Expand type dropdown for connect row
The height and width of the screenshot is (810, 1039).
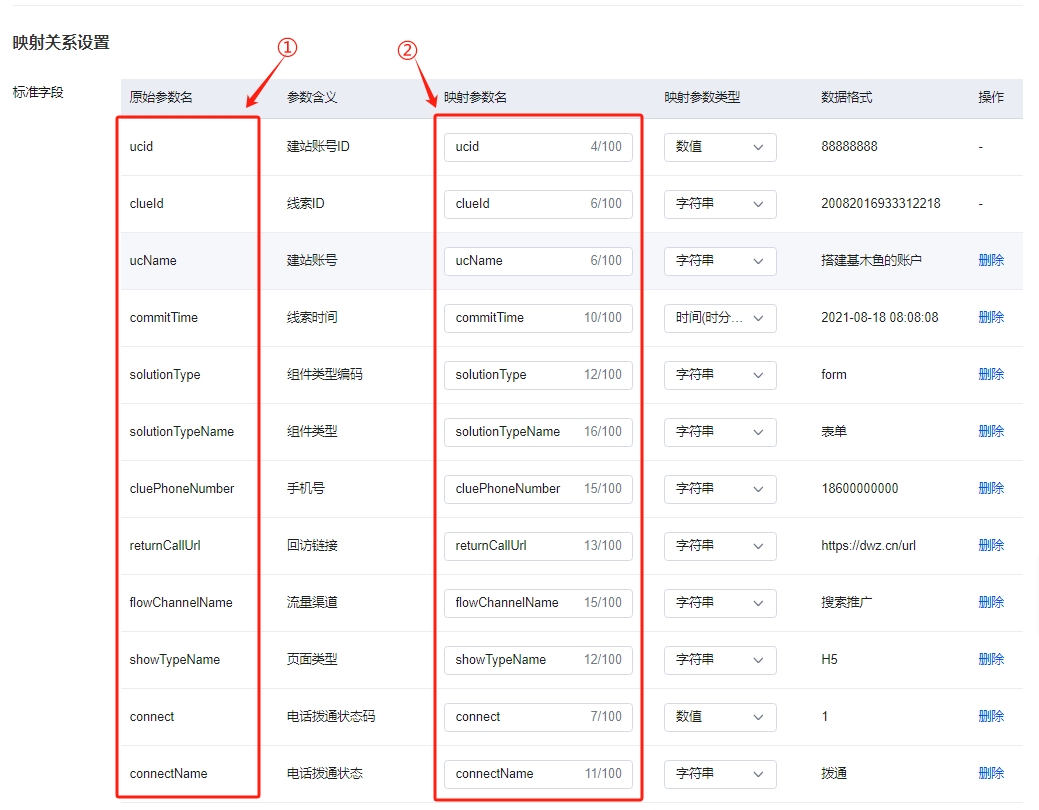[720, 717]
